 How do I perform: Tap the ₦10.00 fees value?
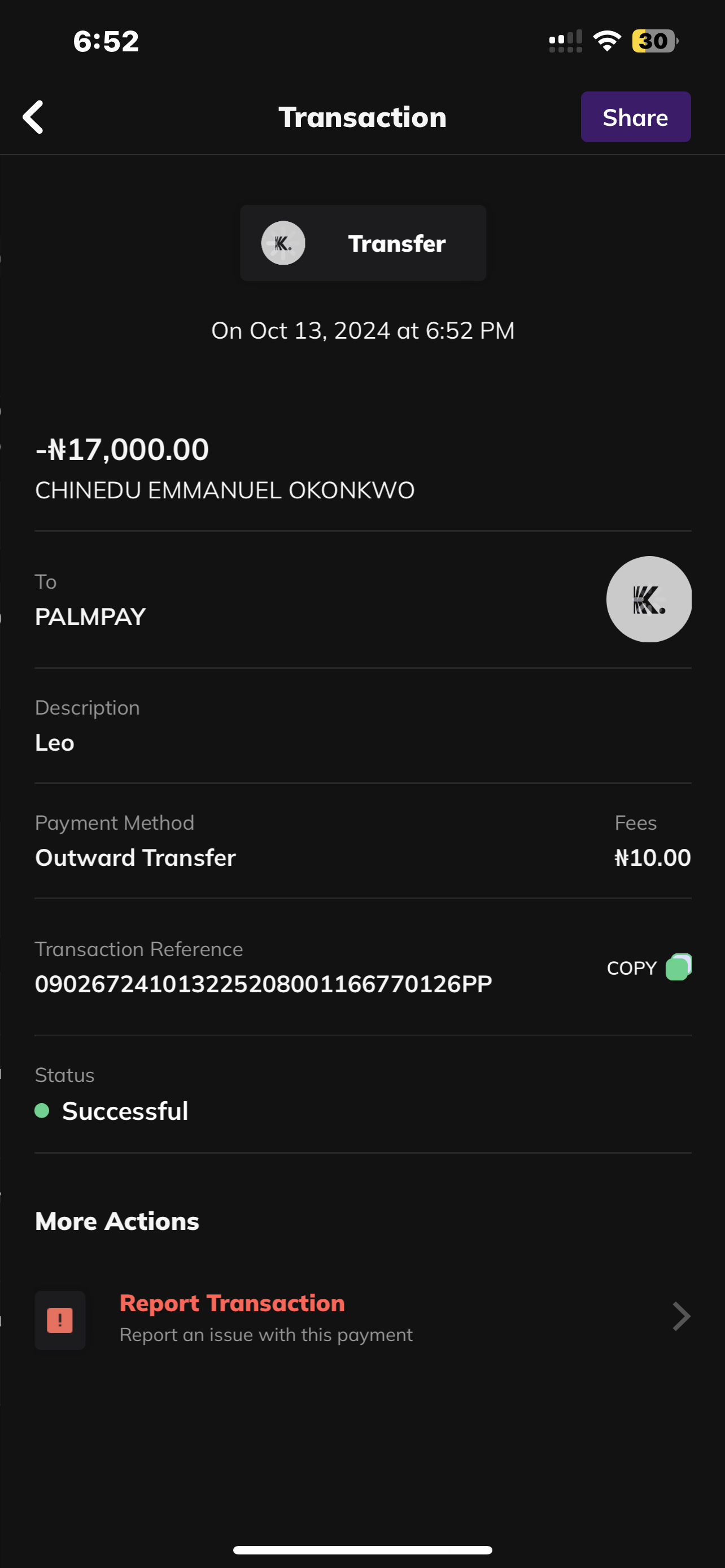click(652, 857)
